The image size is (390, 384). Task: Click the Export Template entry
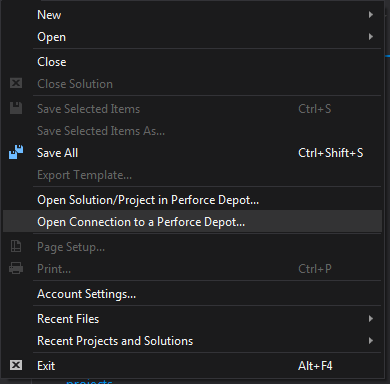193,175
